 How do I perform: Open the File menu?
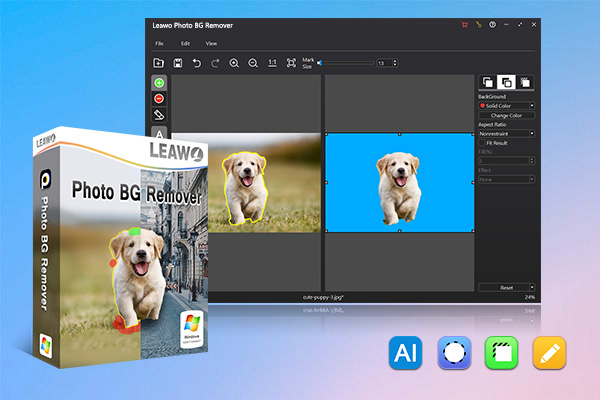coord(160,44)
